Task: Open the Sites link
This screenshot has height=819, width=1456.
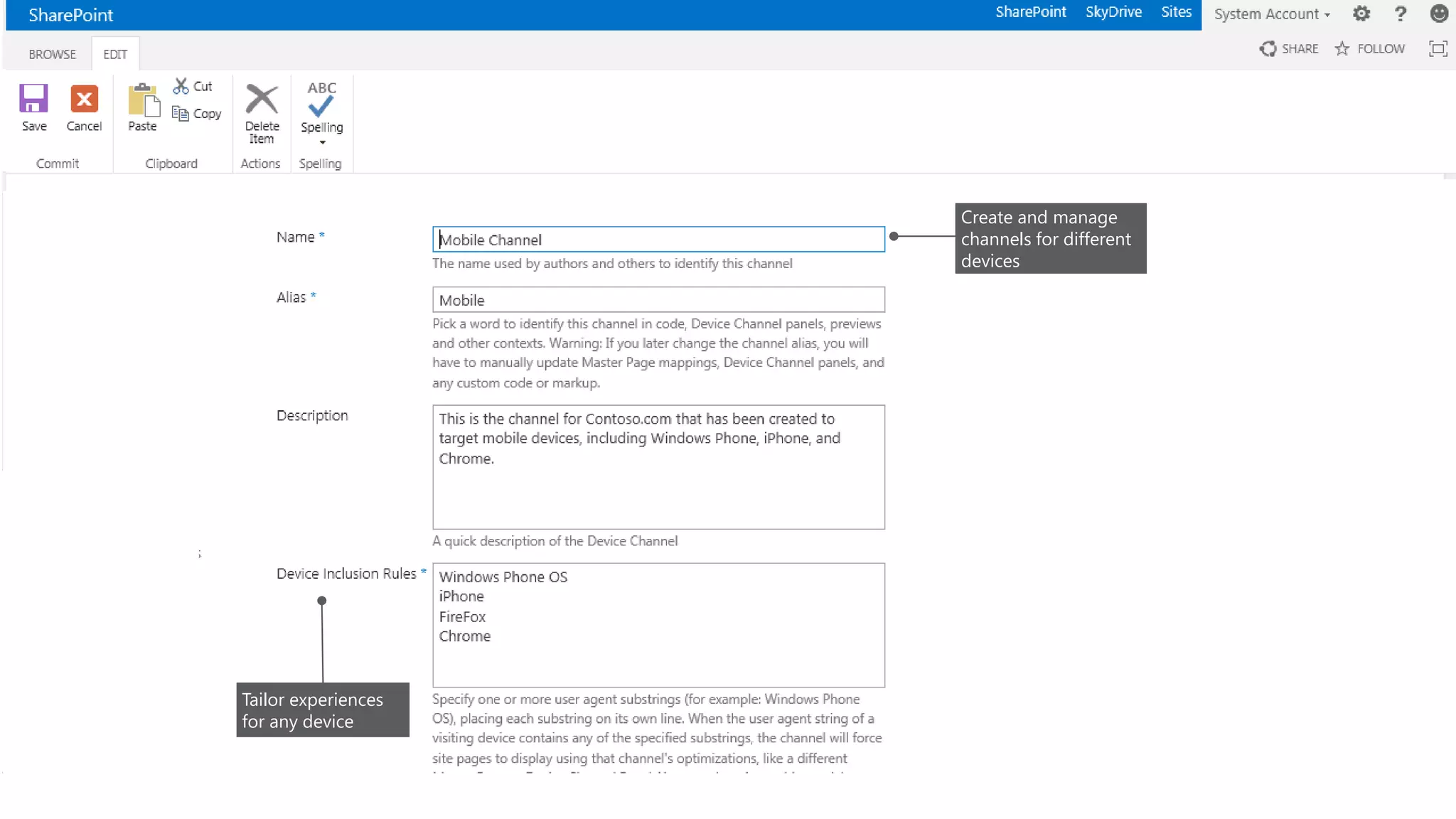Action: pyautogui.click(x=1176, y=12)
